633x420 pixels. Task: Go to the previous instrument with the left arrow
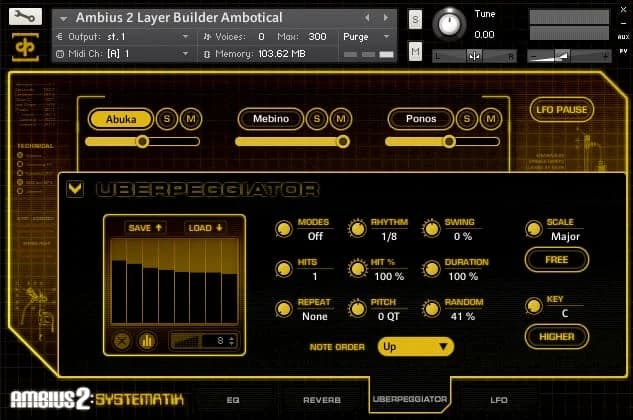(367, 18)
